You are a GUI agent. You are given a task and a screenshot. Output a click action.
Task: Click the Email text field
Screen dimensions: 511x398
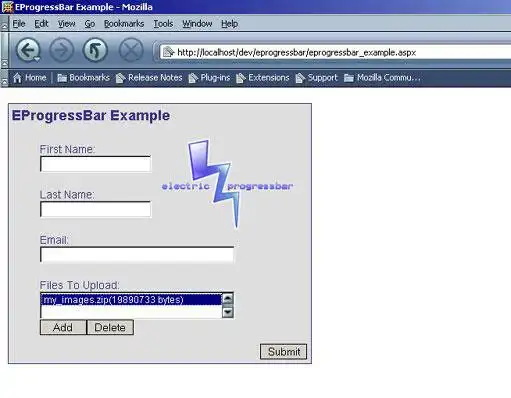click(137, 255)
